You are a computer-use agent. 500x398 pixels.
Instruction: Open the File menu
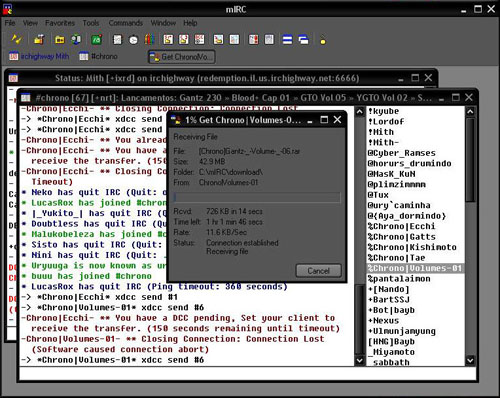click(x=10, y=23)
